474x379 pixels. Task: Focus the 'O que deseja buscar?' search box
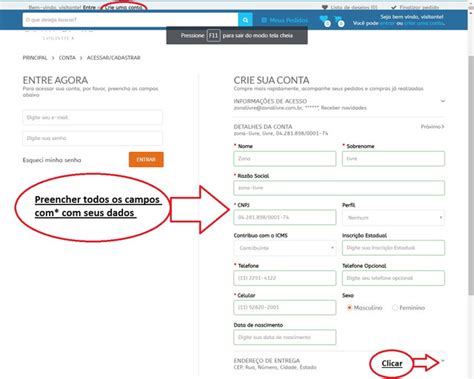(130, 20)
